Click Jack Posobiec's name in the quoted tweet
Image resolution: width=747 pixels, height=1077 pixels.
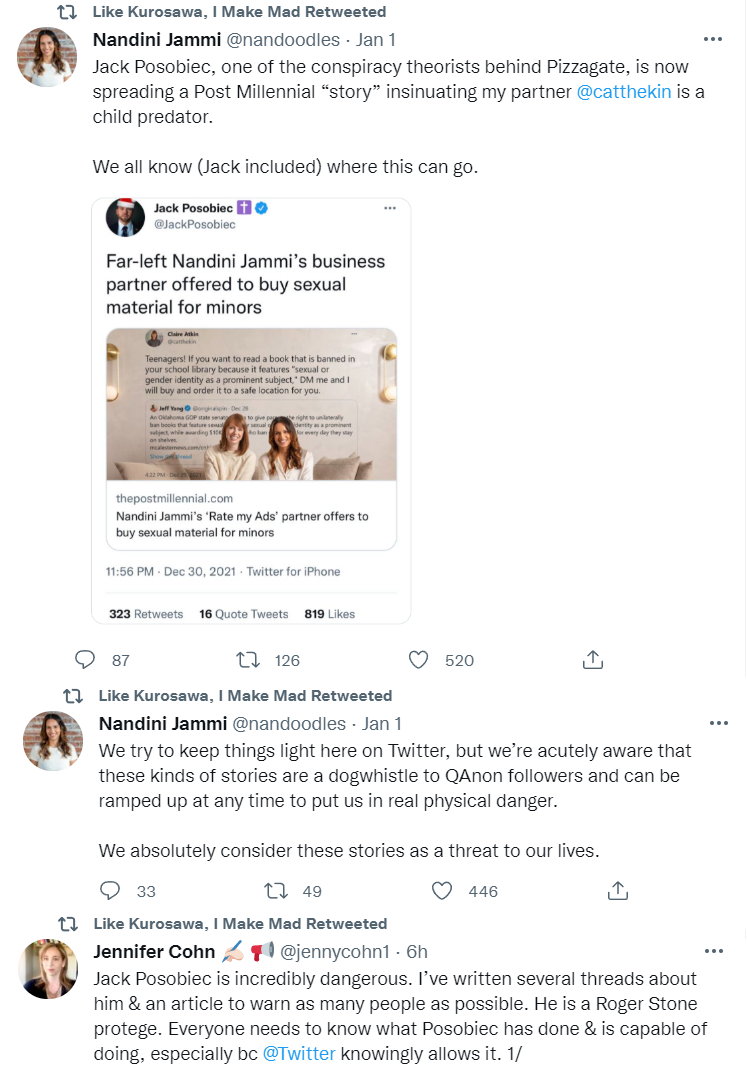(192, 208)
